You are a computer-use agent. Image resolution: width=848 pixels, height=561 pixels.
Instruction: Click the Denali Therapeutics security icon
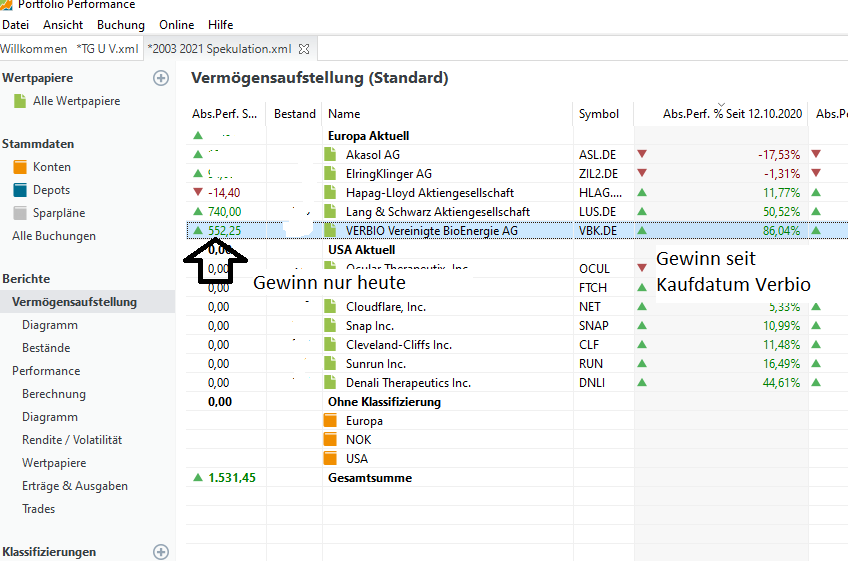pyautogui.click(x=330, y=382)
